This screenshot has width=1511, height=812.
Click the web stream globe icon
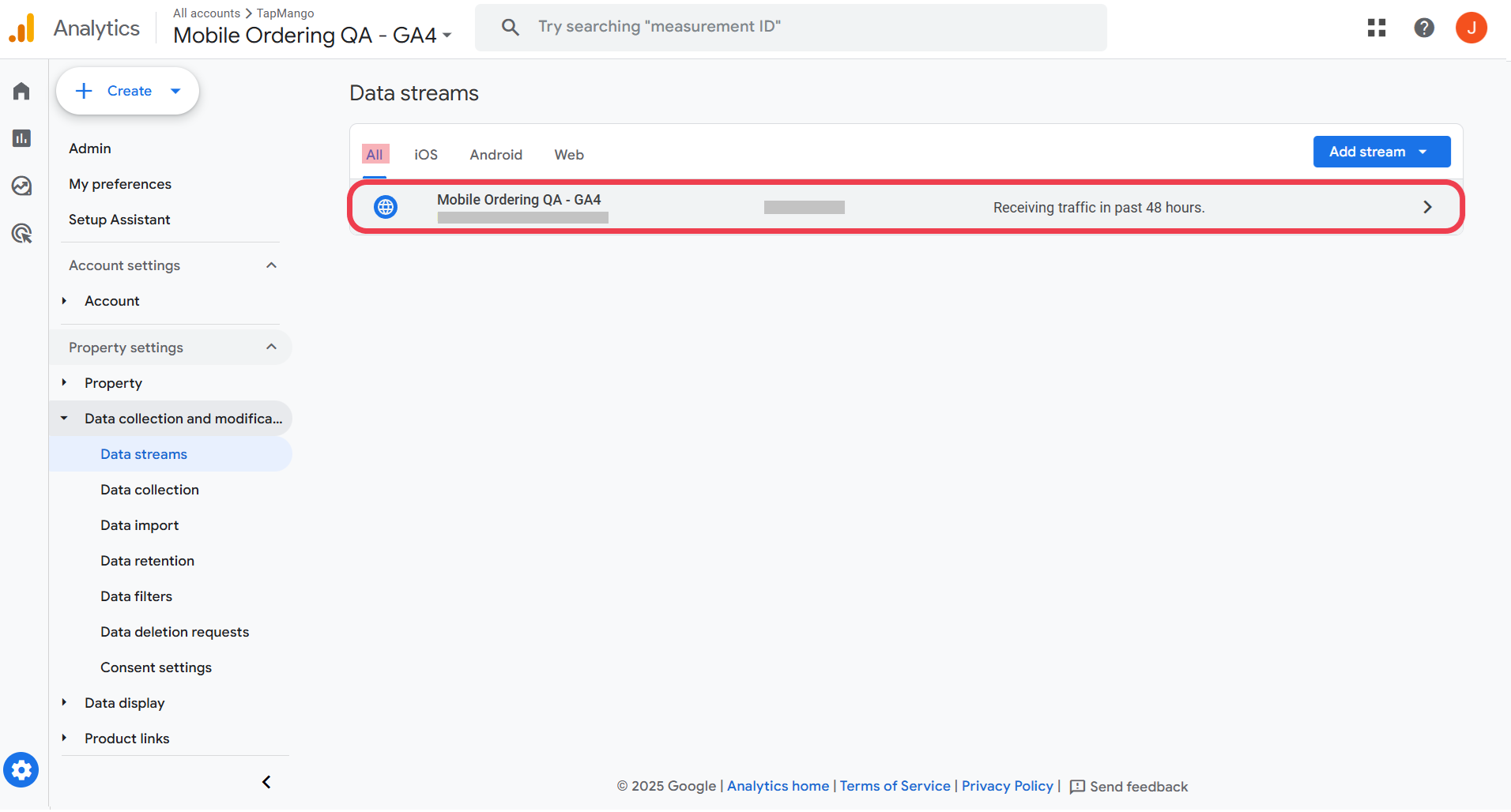point(386,207)
